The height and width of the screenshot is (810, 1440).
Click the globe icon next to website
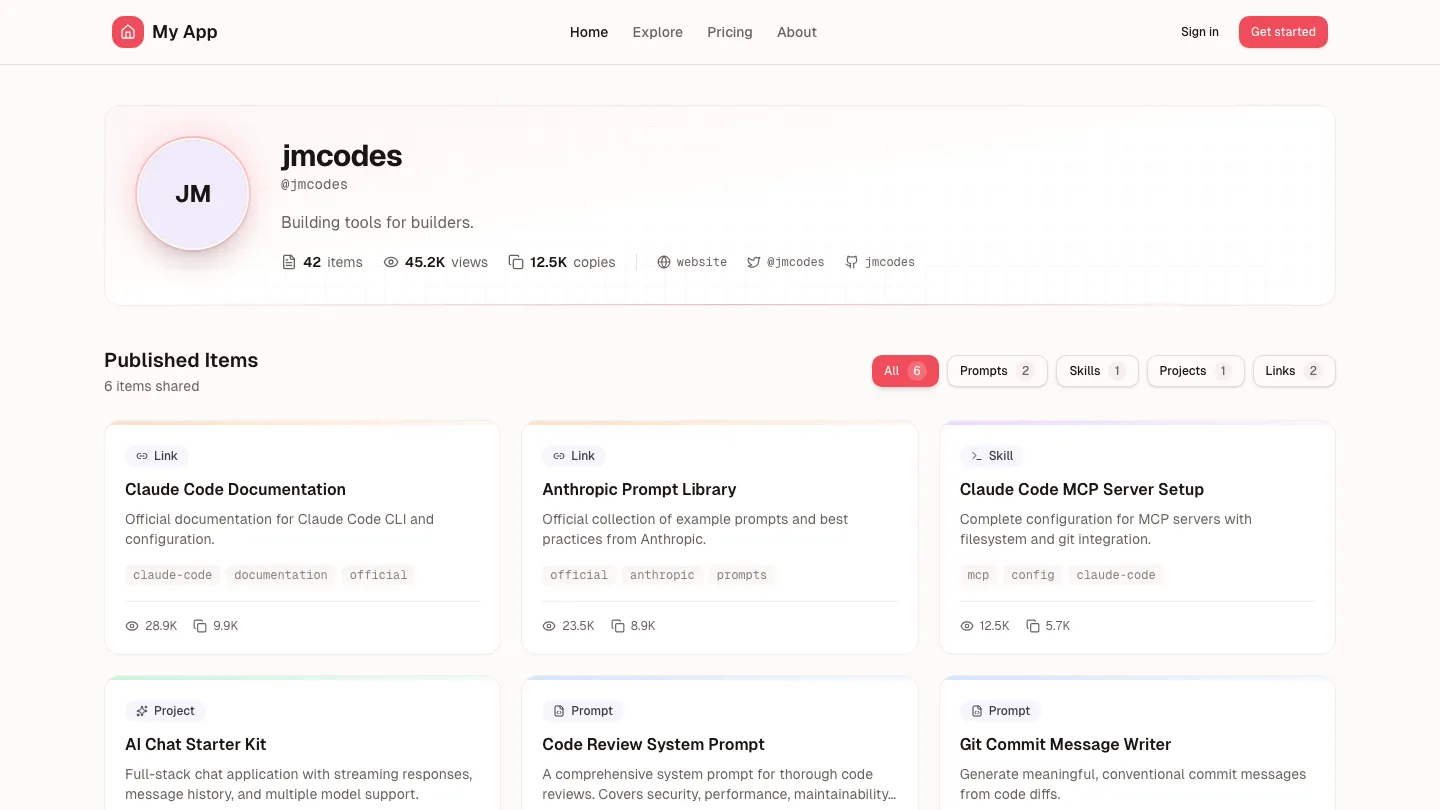point(664,262)
